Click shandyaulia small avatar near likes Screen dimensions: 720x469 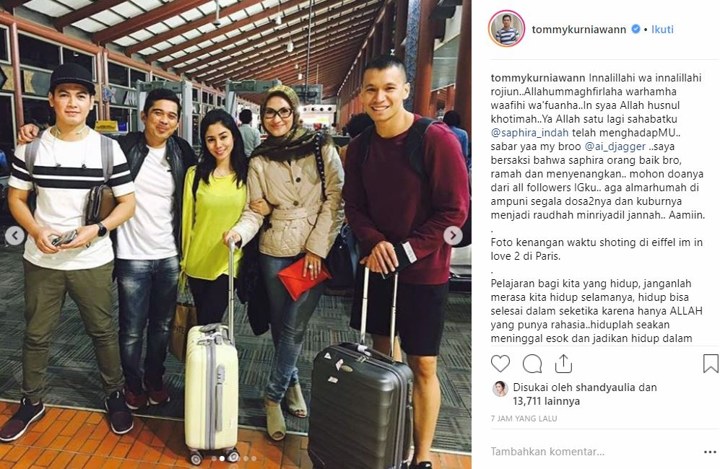[x=500, y=389]
